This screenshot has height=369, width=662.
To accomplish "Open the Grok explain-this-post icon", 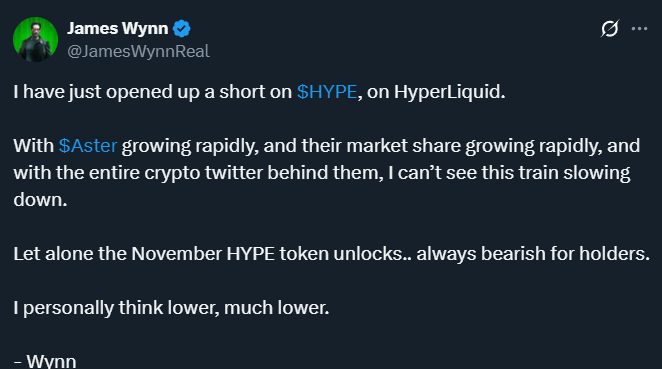I will (610, 29).
